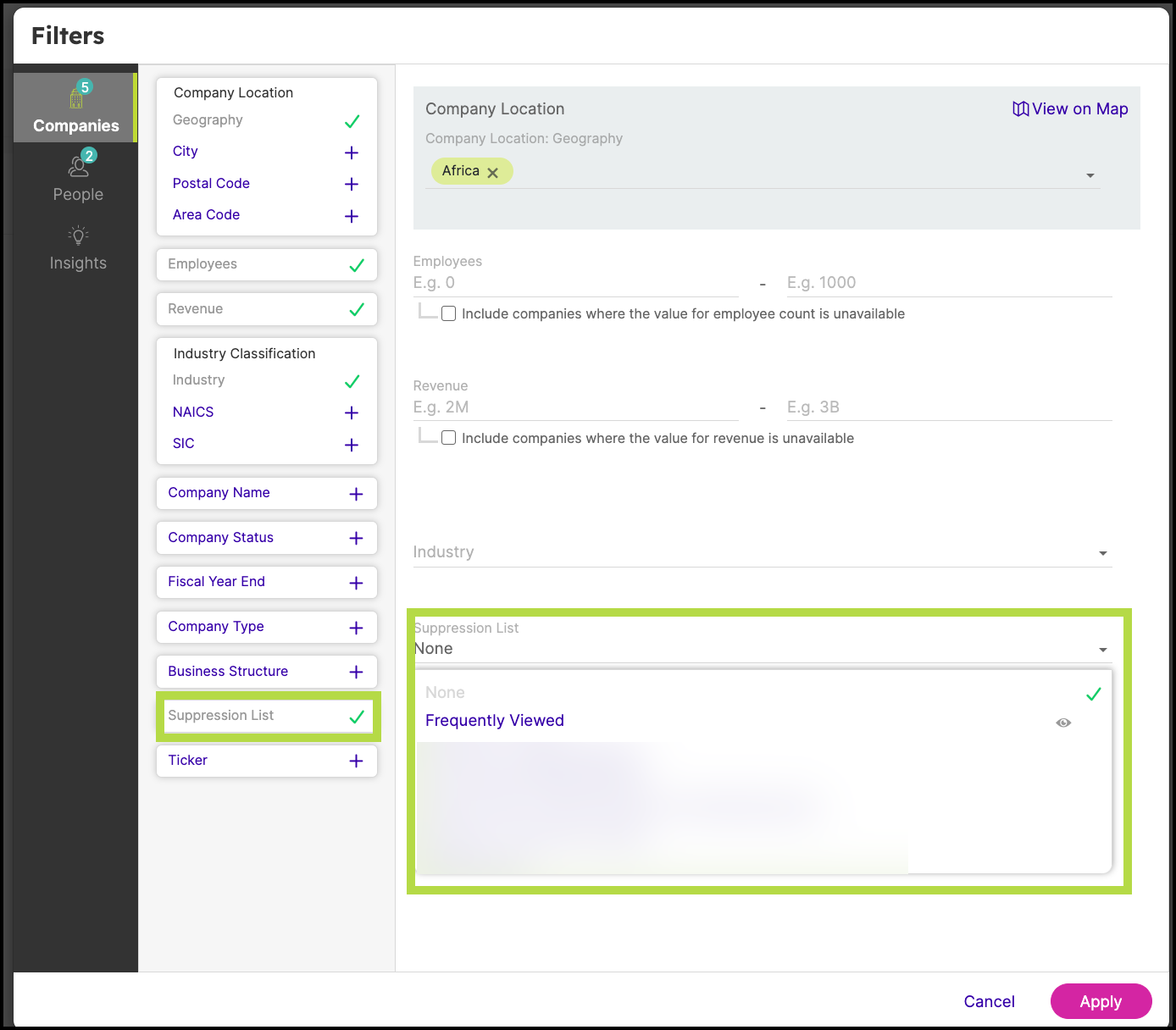Click the Employees filter checkmark
The image size is (1176, 1030).
[x=357, y=265]
